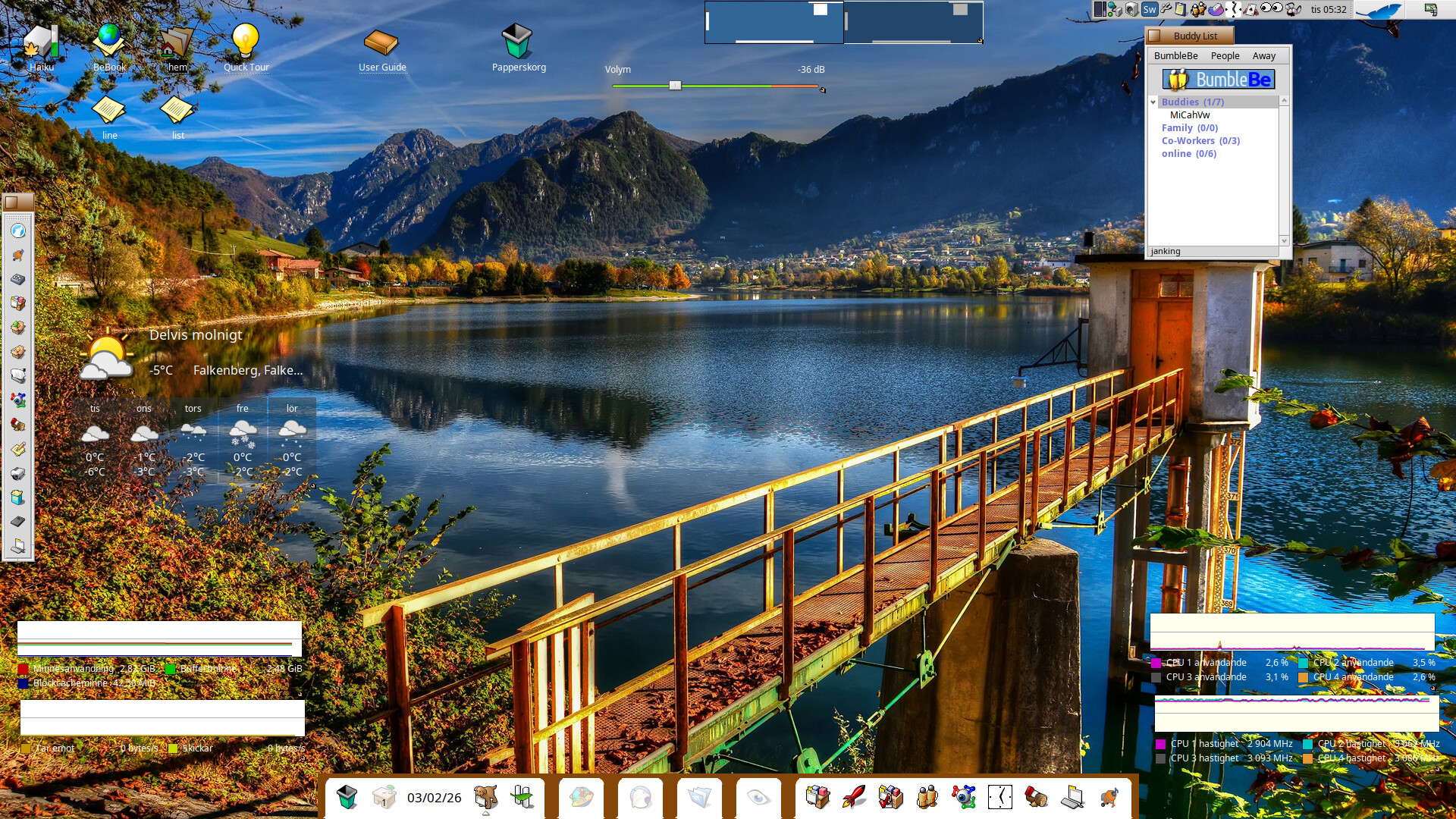Collapse the Buddies group triangle
The image size is (1456, 819).
coord(1153,102)
